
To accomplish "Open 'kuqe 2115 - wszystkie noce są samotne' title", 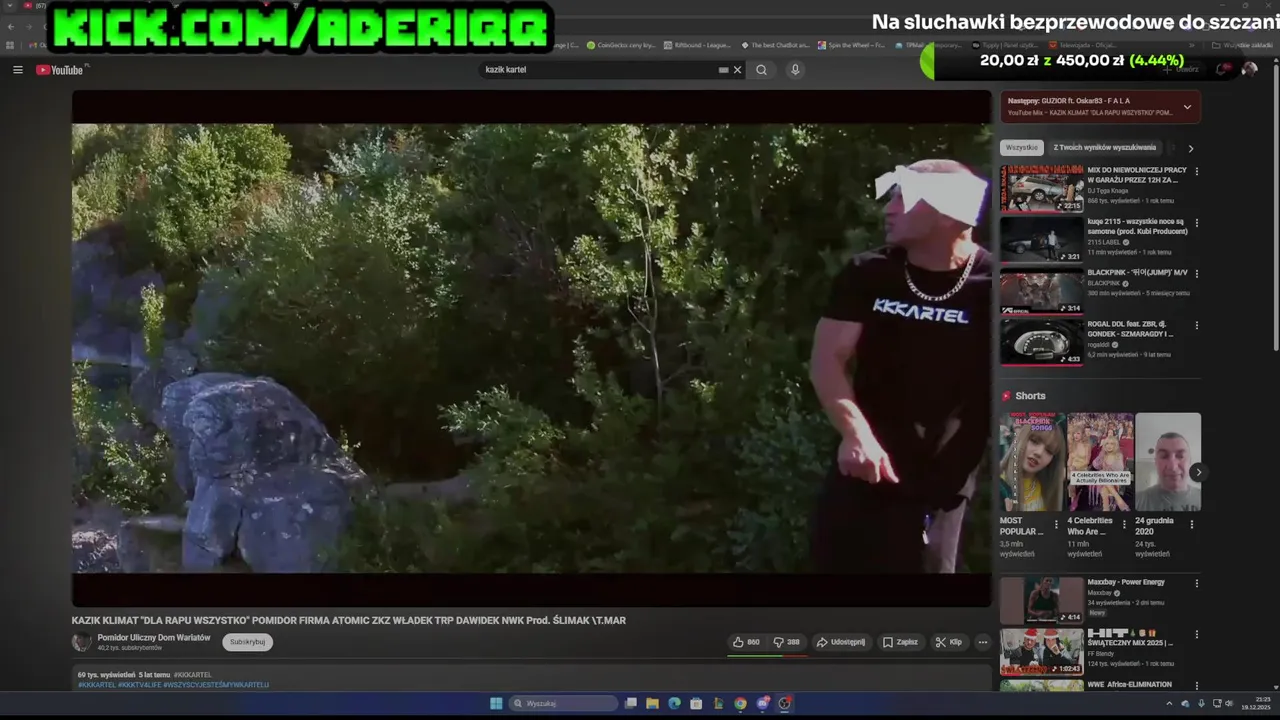I will 1137,226.
